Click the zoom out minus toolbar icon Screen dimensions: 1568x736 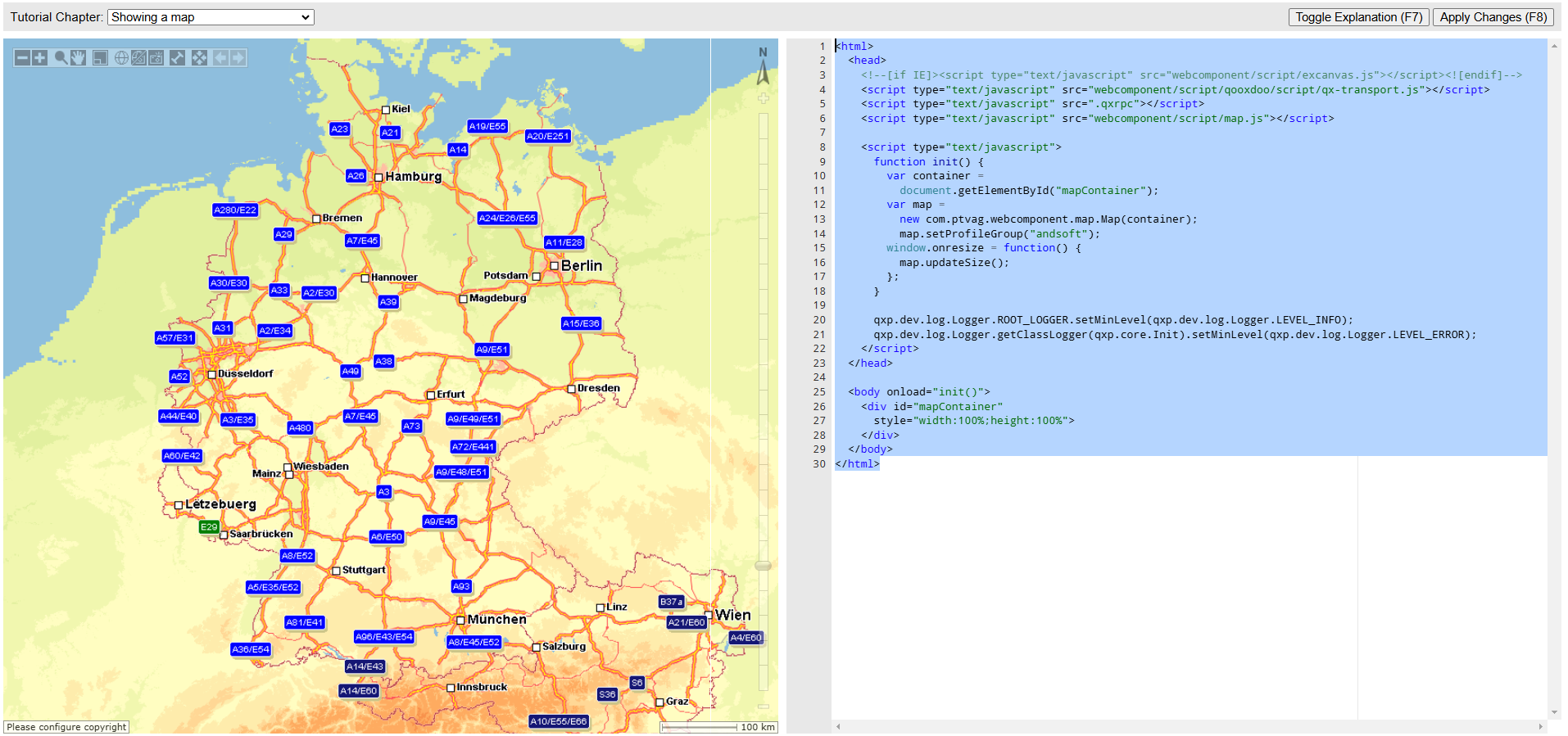23,58
